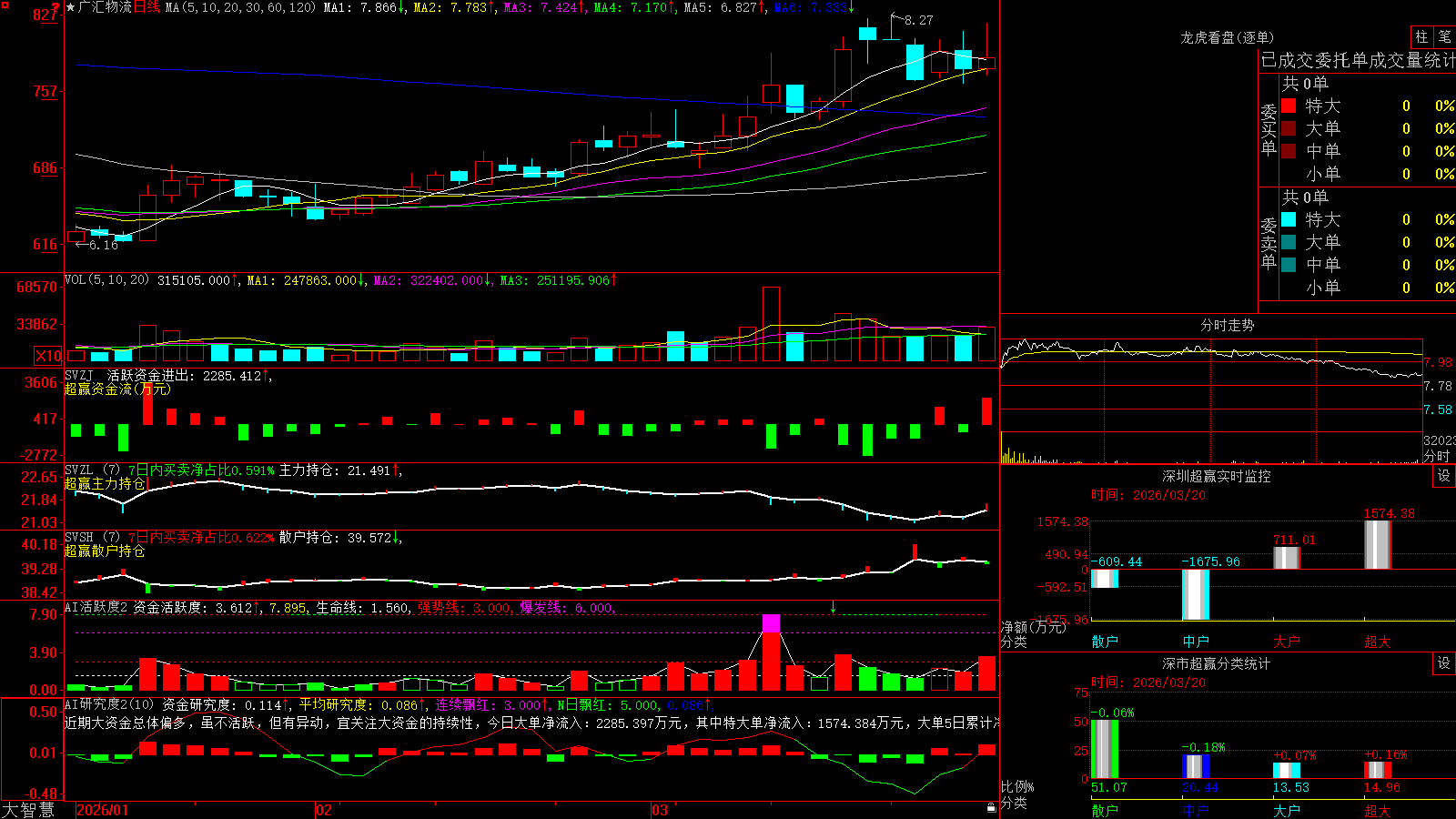Image resolution: width=1456 pixels, height=819 pixels.
Task: Click the lock icon at chart bottom edge
Action: pyautogui.click(x=992, y=808)
